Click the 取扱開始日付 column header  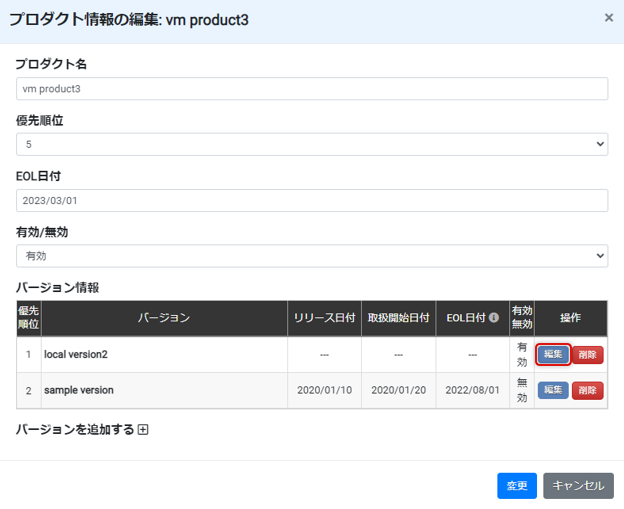(x=398, y=318)
